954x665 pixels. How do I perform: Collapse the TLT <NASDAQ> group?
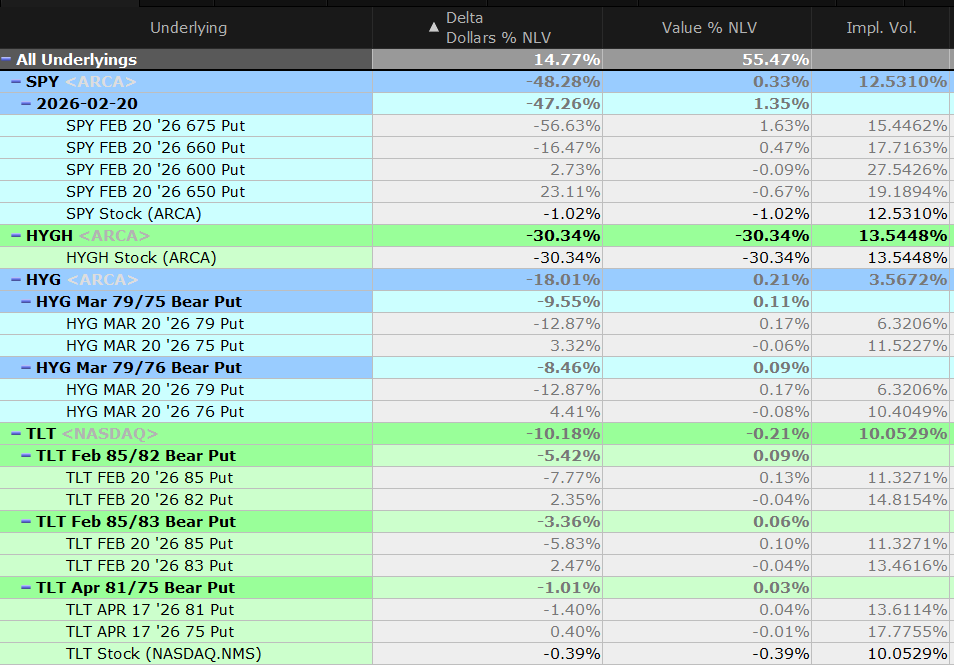[x=16, y=433]
